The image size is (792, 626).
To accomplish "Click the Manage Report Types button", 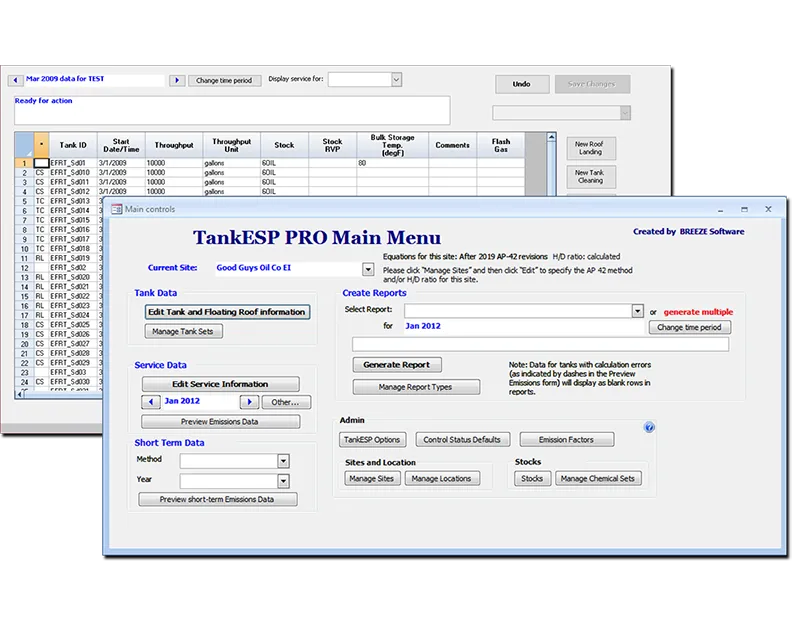I will pyautogui.click(x=416, y=387).
